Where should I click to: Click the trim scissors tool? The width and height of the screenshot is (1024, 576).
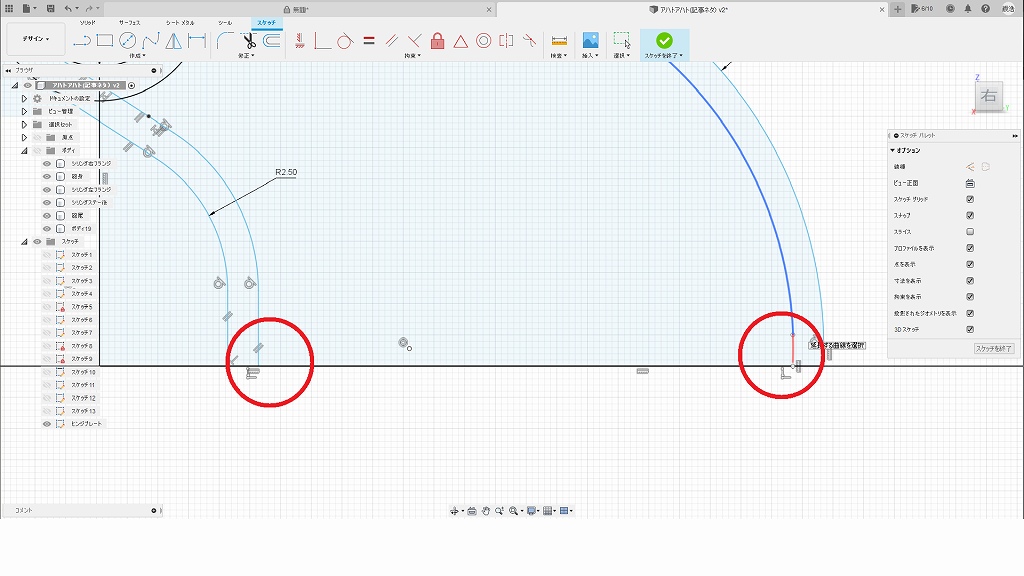(x=248, y=41)
